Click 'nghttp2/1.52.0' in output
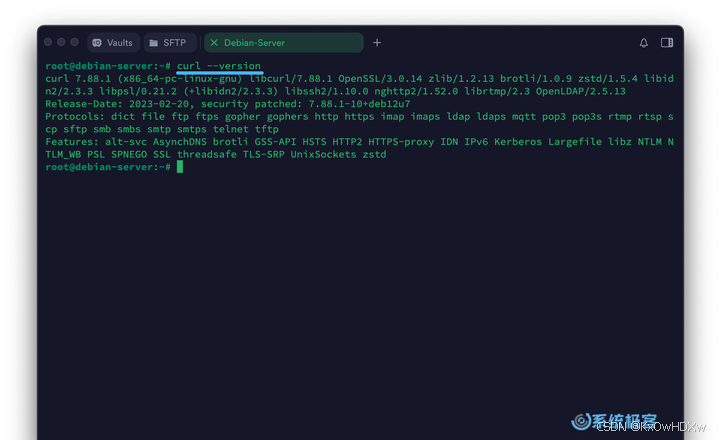721x440 pixels. point(416,91)
